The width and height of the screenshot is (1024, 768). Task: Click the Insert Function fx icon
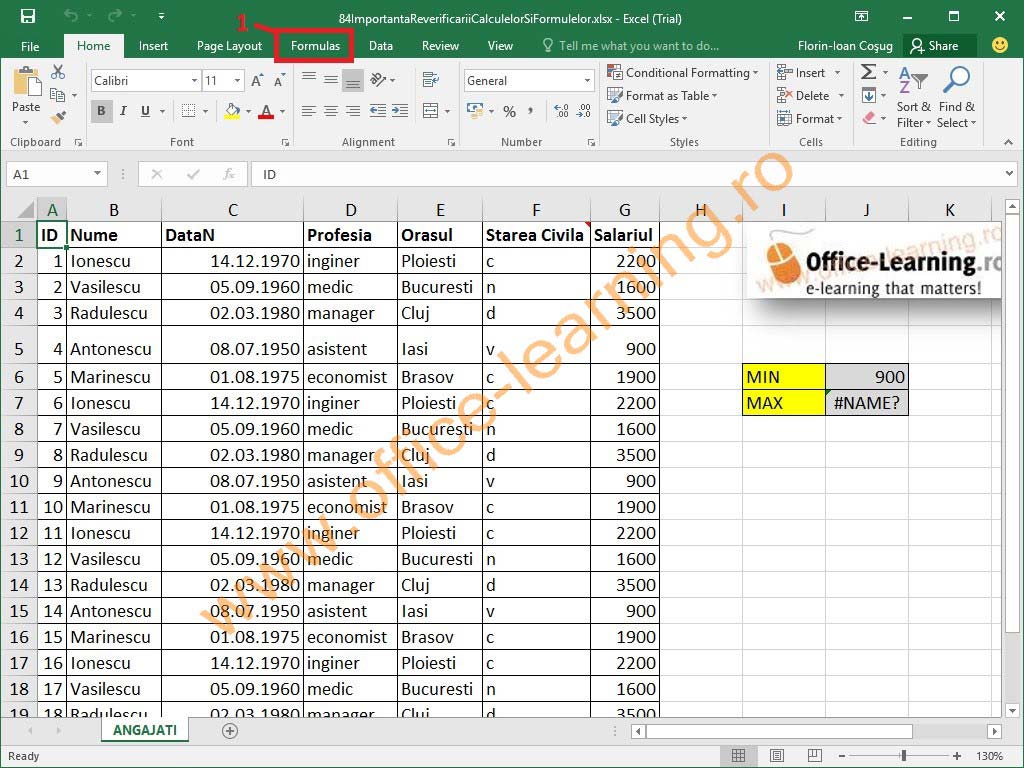coord(229,174)
